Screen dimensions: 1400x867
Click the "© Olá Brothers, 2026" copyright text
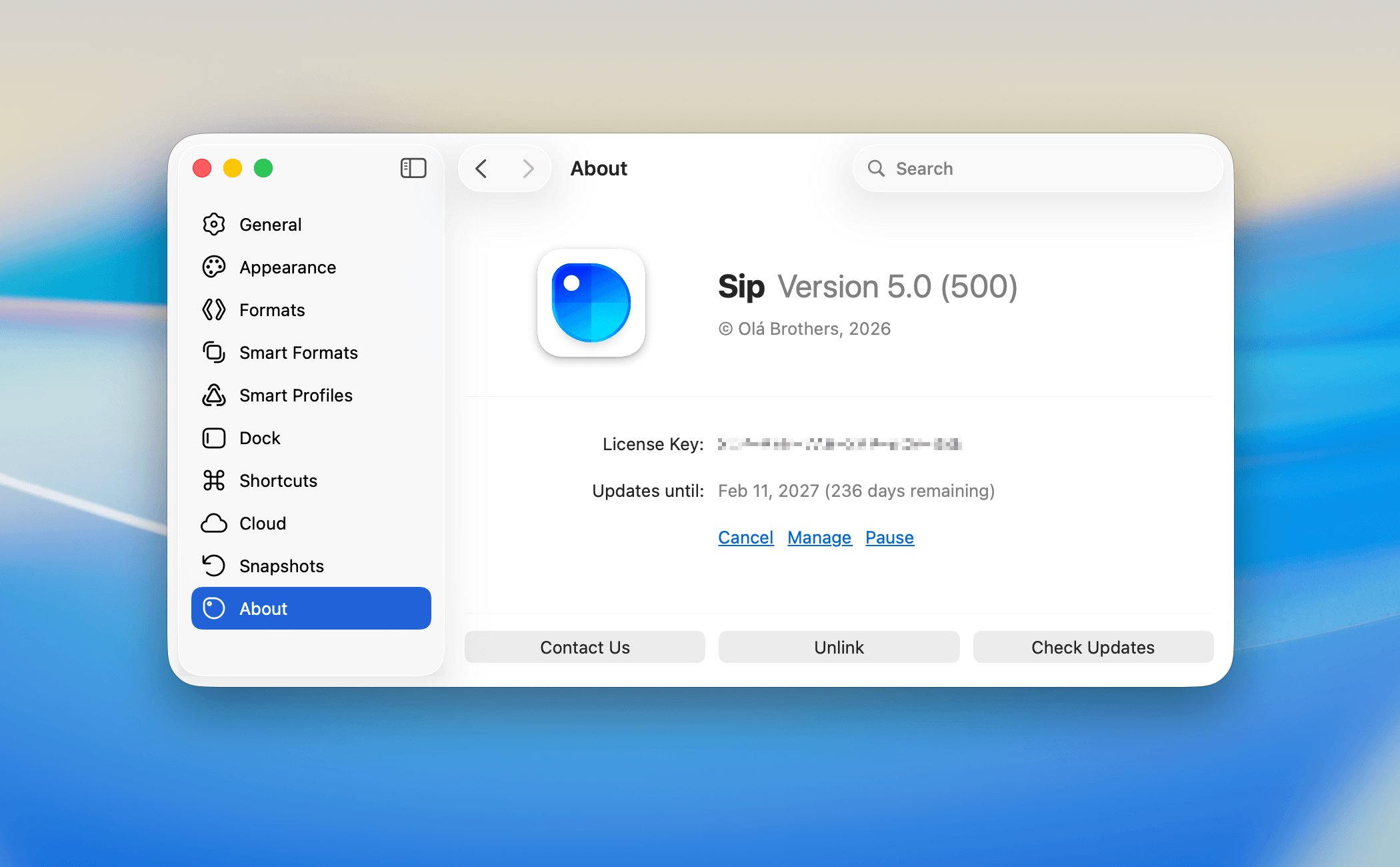805,329
